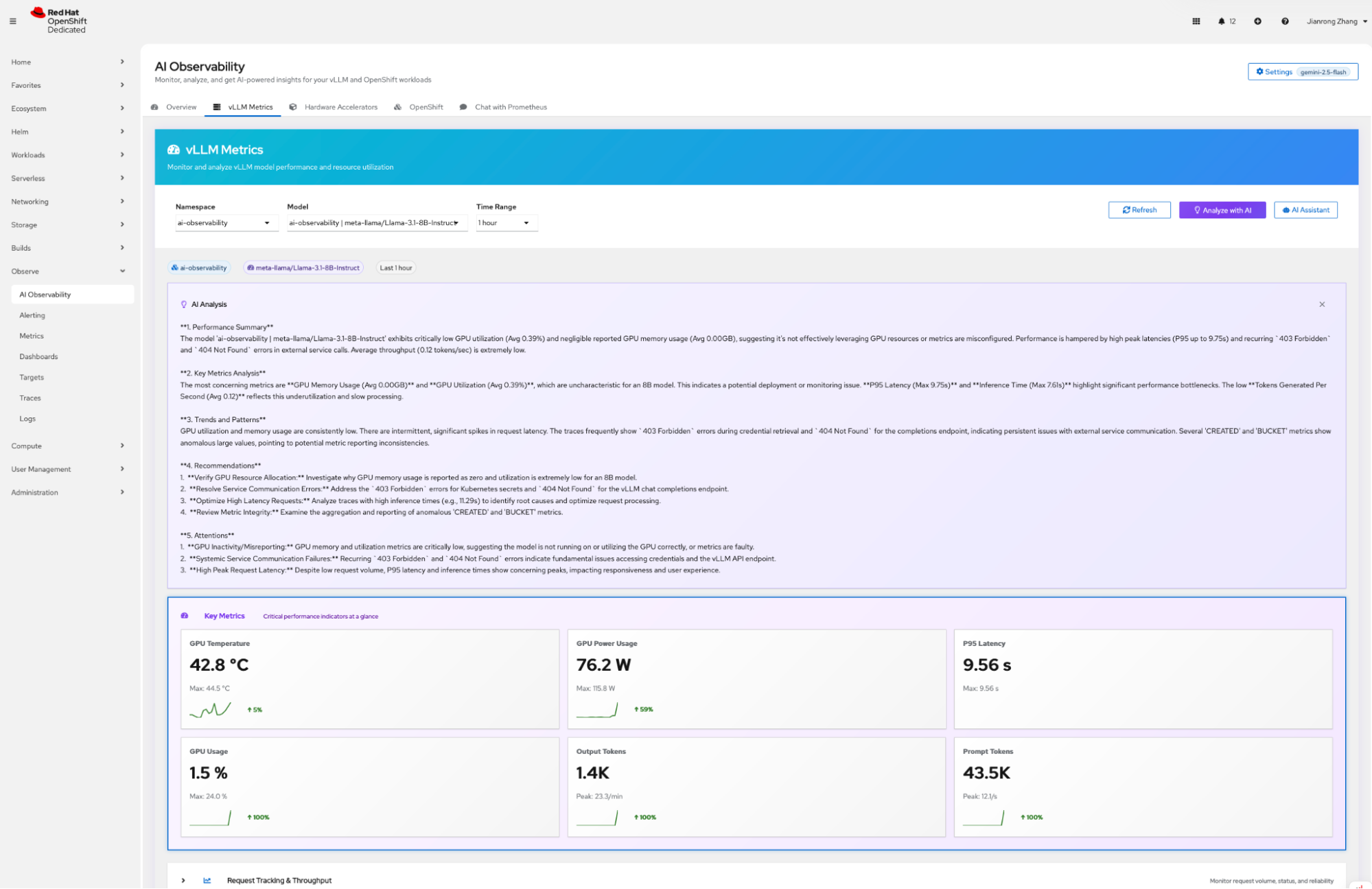The width and height of the screenshot is (1372, 889).
Task: Click the Analyze with AI button
Action: [x=1222, y=209]
